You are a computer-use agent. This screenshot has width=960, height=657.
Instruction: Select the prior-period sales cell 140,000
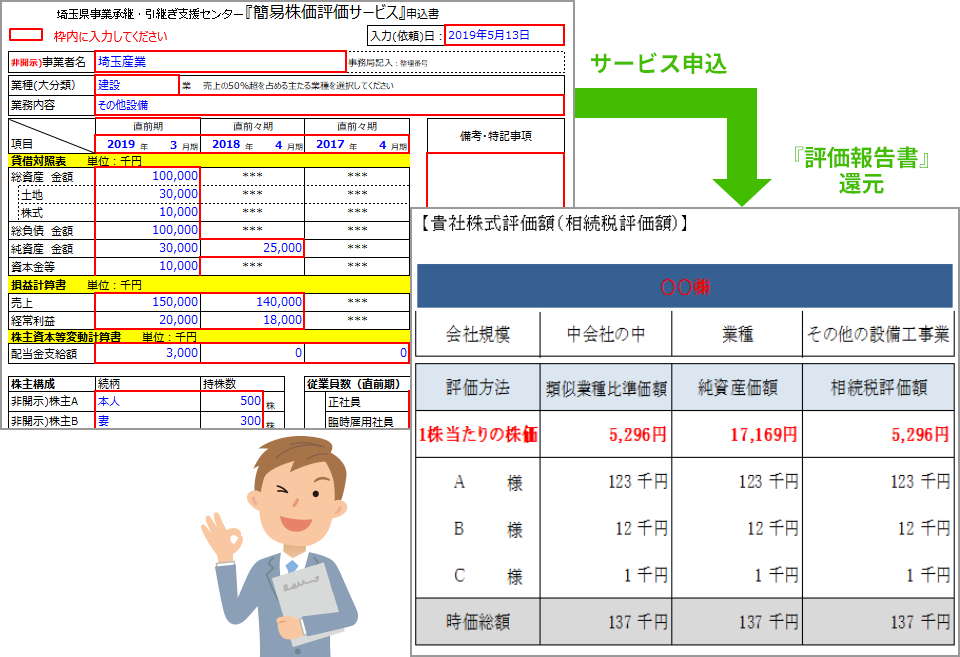pos(252,302)
